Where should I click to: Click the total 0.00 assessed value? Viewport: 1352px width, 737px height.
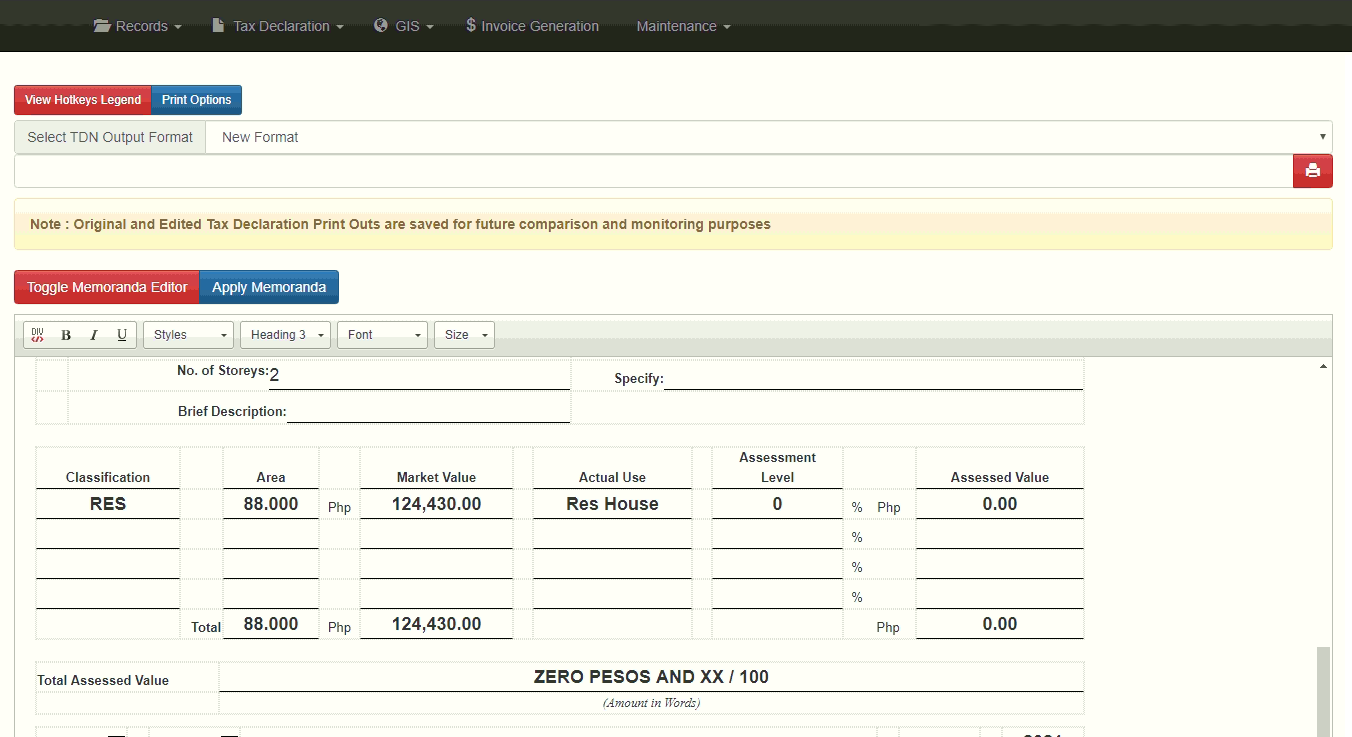point(1000,624)
